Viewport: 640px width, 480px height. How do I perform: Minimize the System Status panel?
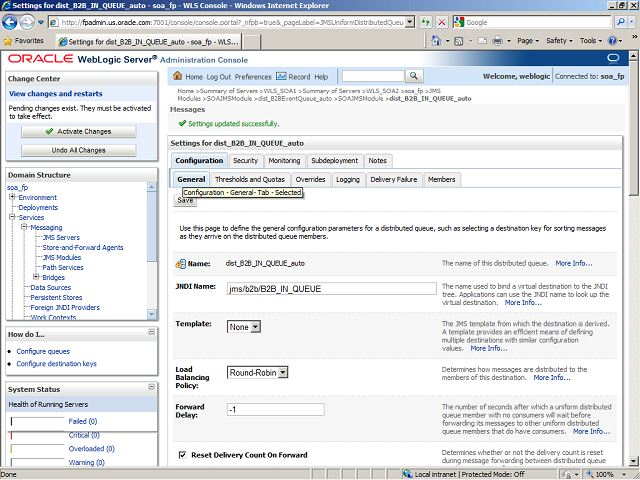tap(151, 388)
